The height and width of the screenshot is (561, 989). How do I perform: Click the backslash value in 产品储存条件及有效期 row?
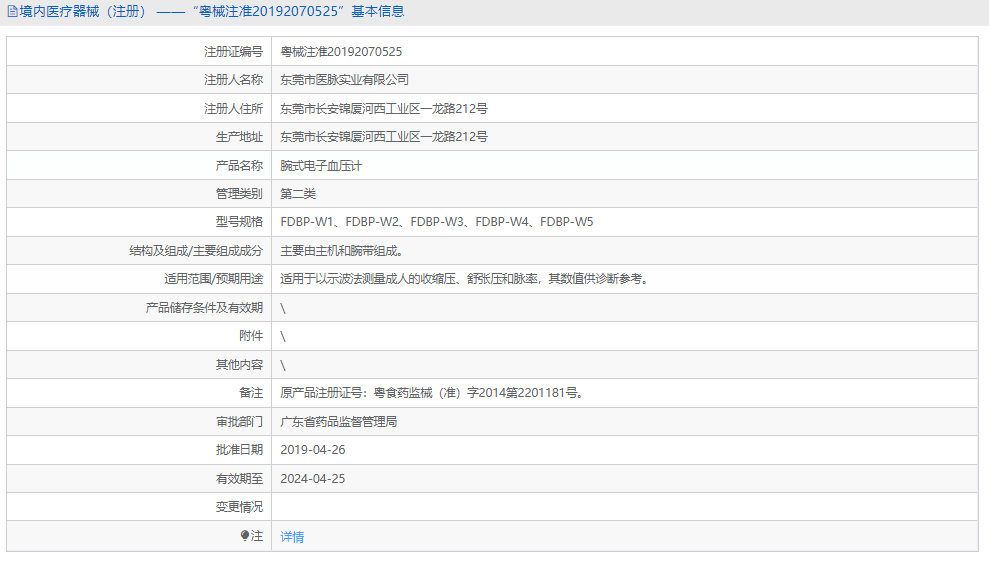(283, 308)
